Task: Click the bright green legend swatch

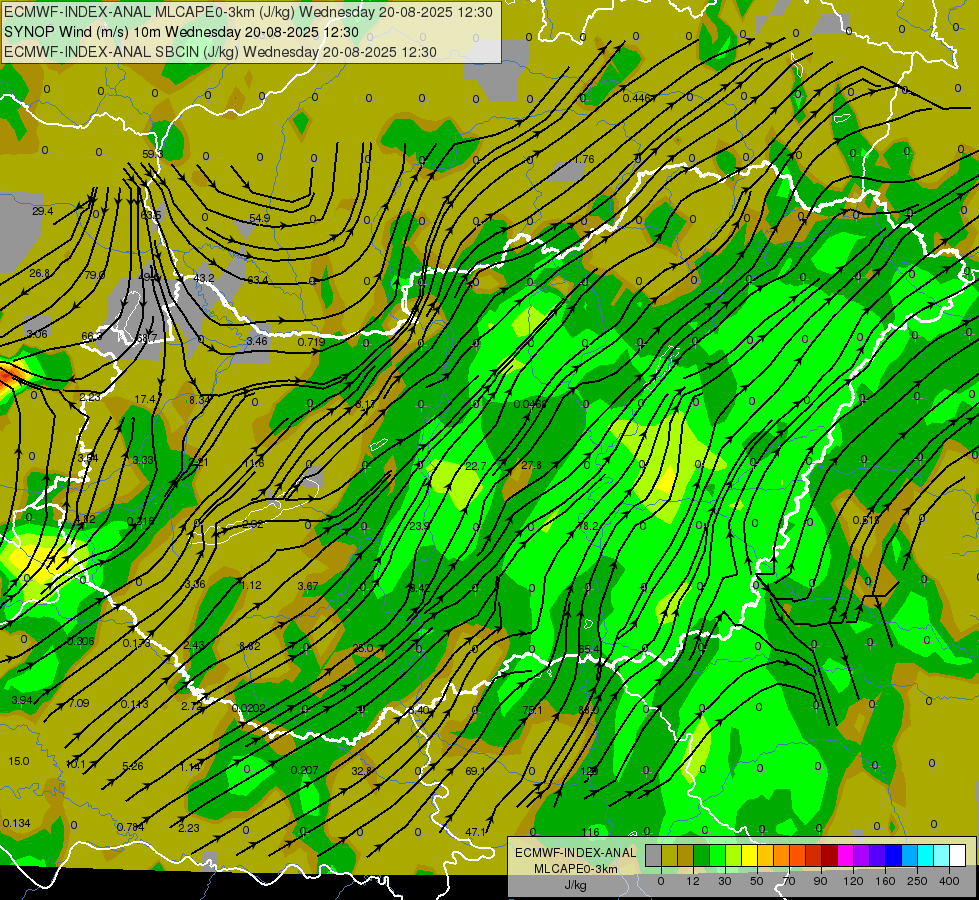Action: pos(717,856)
